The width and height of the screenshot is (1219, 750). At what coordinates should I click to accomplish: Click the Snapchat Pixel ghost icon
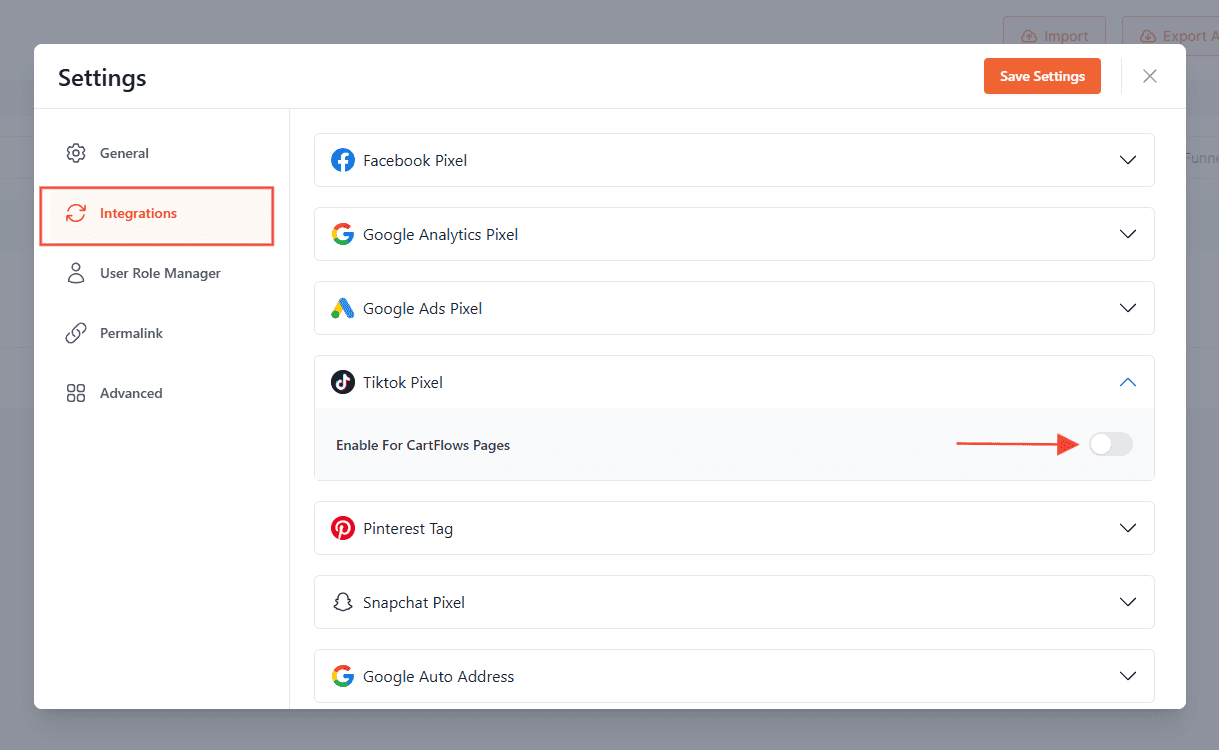pyautogui.click(x=343, y=602)
